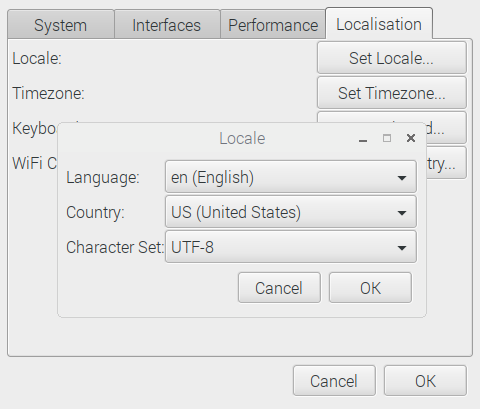Click the Character Set dropdown arrow
Image resolution: width=480 pixels, height=409 pixels.
click(402, 248)
